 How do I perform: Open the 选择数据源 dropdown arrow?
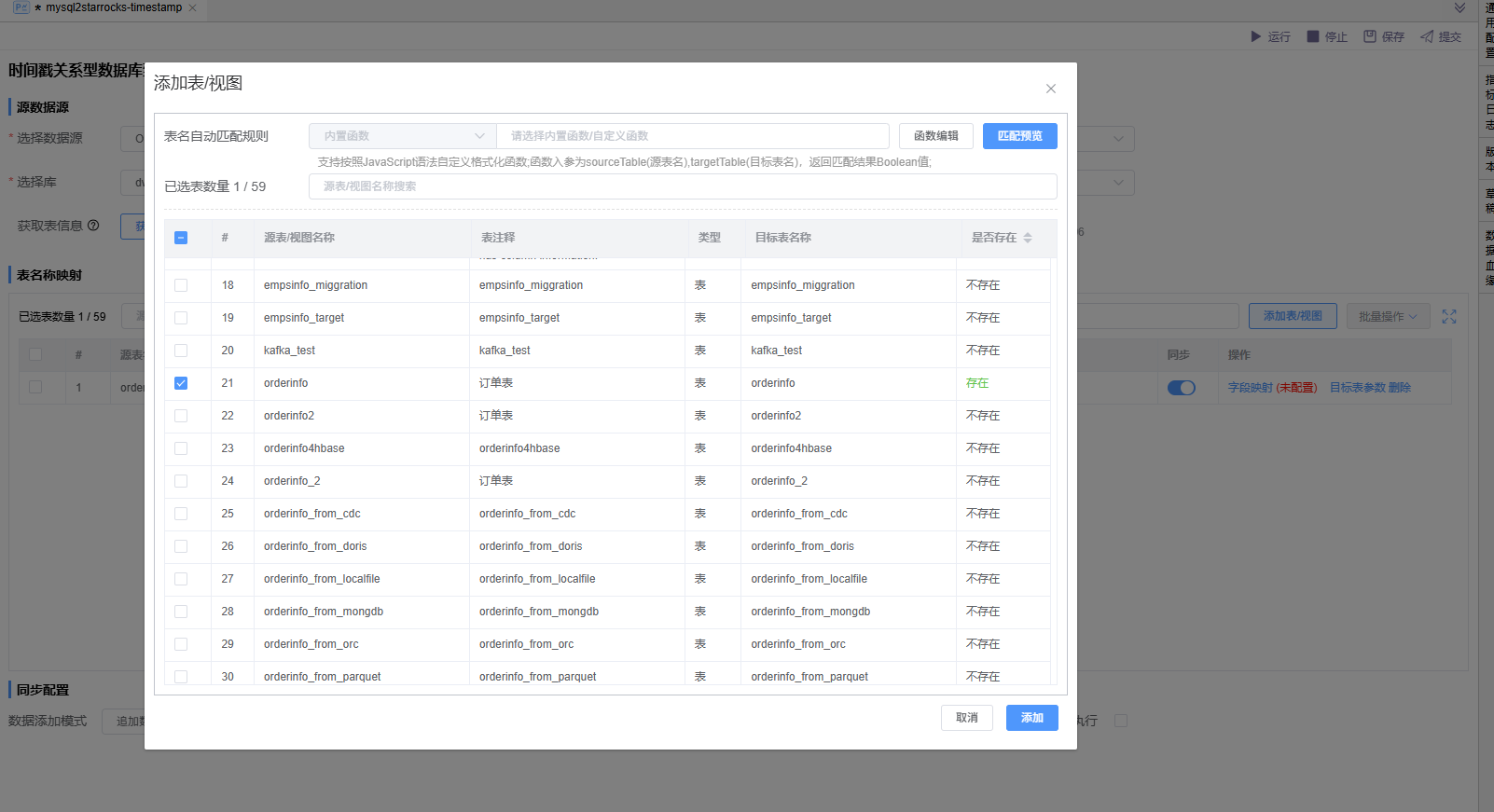coord(1118,139)
